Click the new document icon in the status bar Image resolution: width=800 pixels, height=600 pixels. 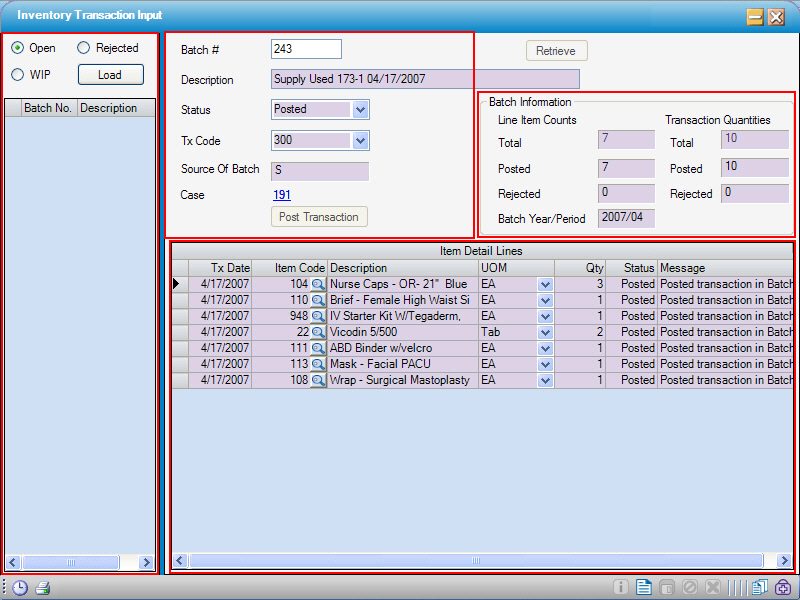click(x=644, y=588)
